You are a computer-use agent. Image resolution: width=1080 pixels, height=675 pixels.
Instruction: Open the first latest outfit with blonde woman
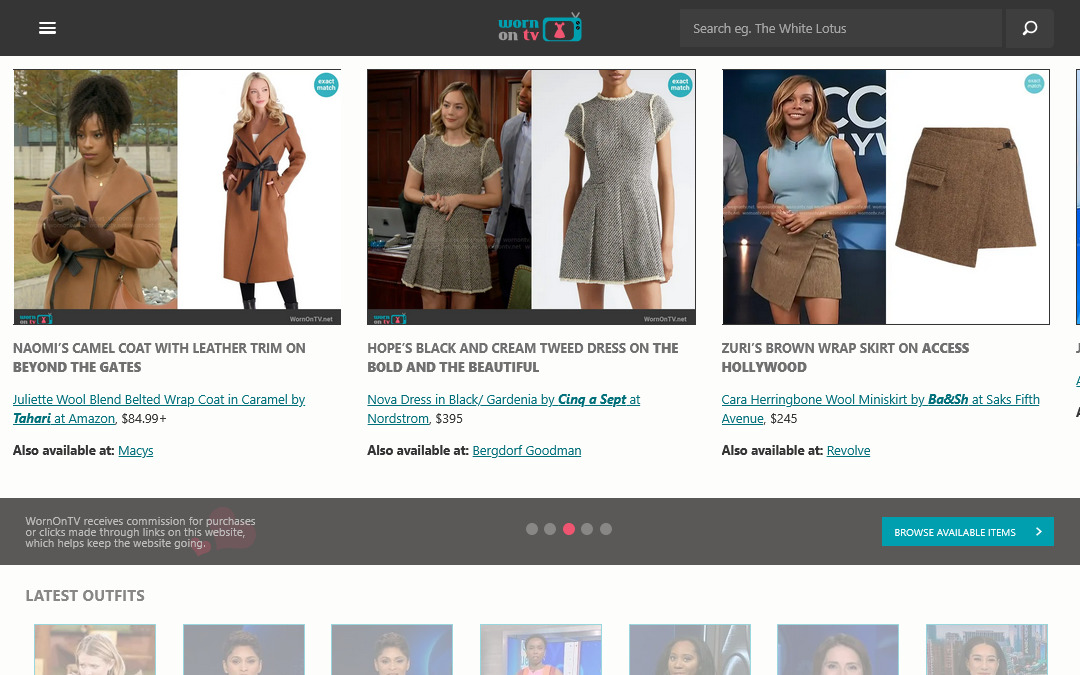tap(95, 650)
